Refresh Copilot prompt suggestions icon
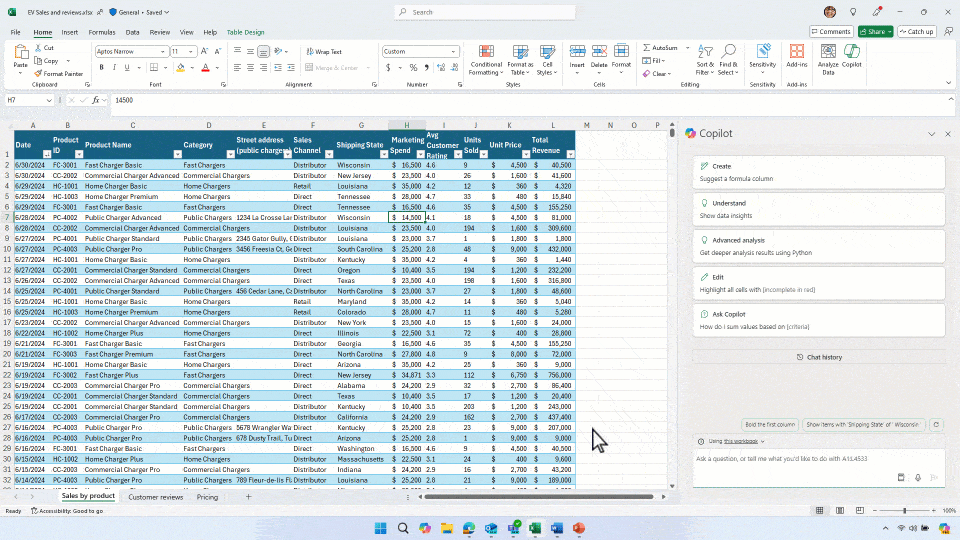Image resolution: width=960 pixels, height=540 pixels. 936,424
